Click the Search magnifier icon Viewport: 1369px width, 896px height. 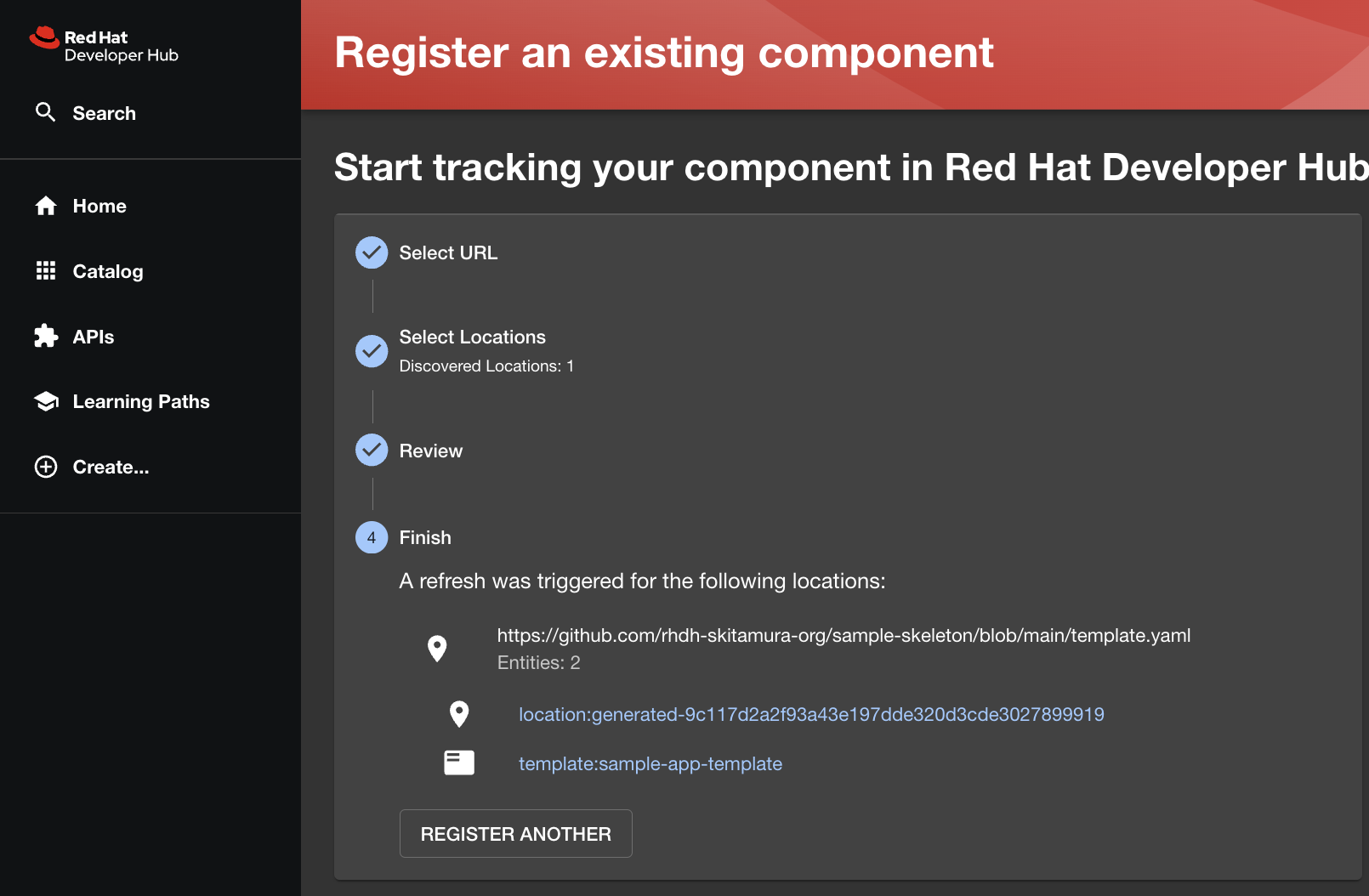pos(46,112)
